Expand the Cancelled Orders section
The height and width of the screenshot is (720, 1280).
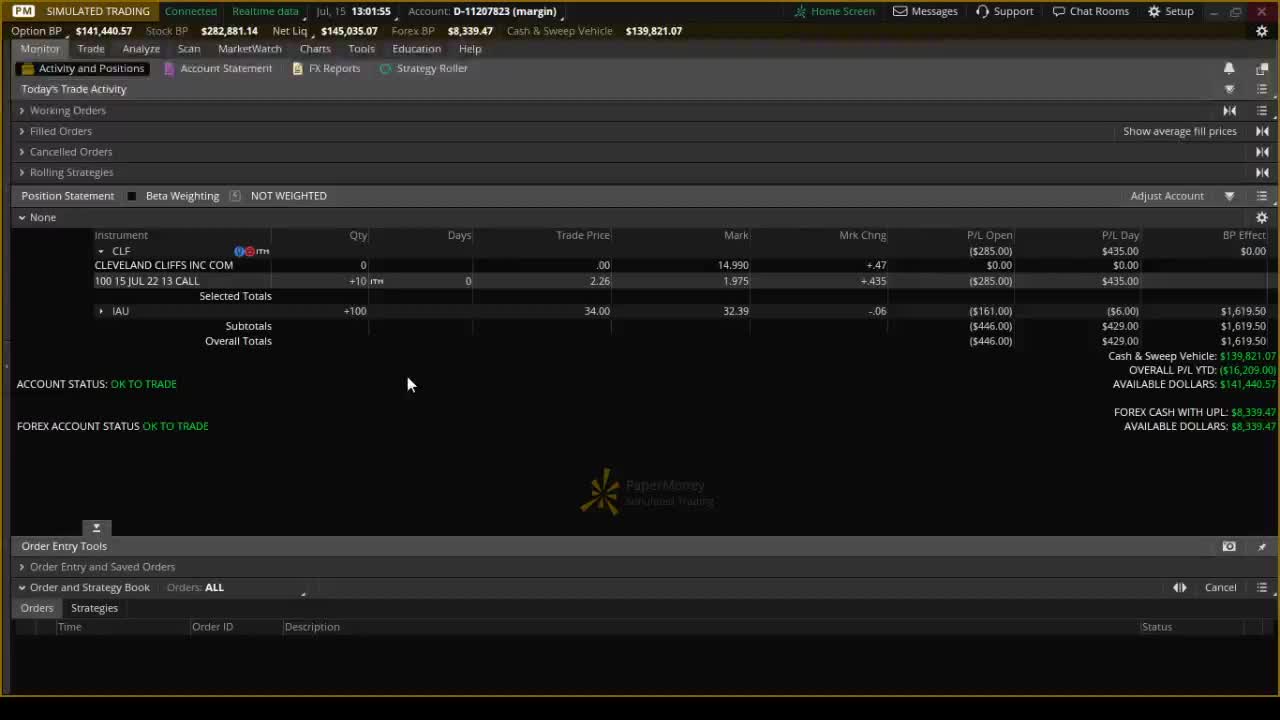coord(22,152)
